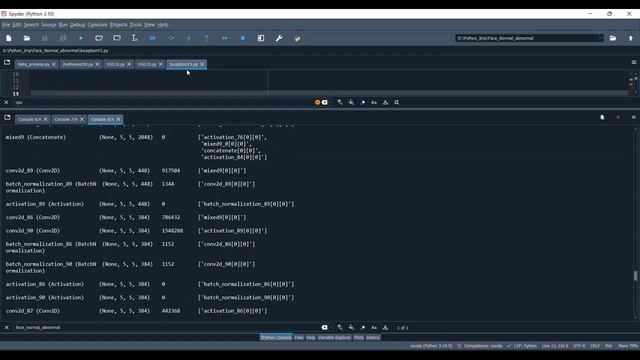Click conda Python environment in status bar

click(431, 346)
